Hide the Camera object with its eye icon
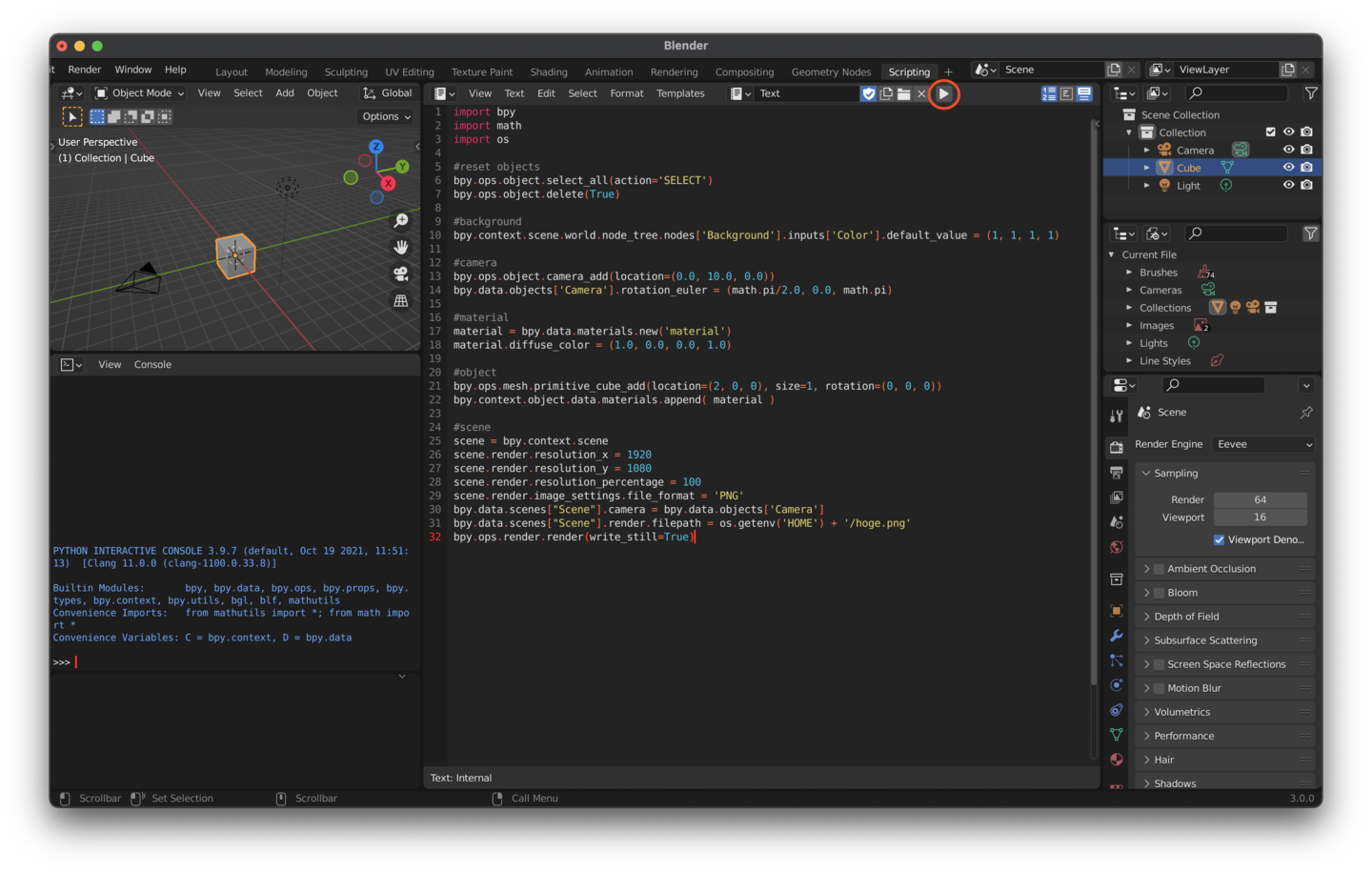The width and height of the screenshot is (1372, 873). pos(1288,150)
